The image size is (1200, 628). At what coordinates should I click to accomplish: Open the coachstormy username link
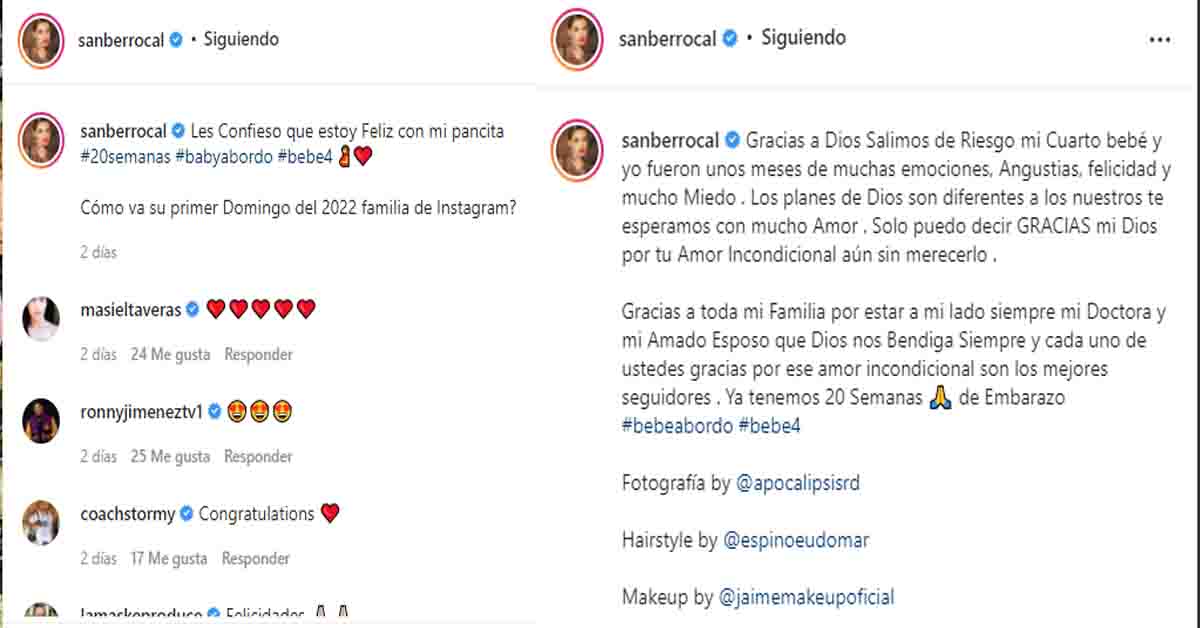[x=127, y=514]
